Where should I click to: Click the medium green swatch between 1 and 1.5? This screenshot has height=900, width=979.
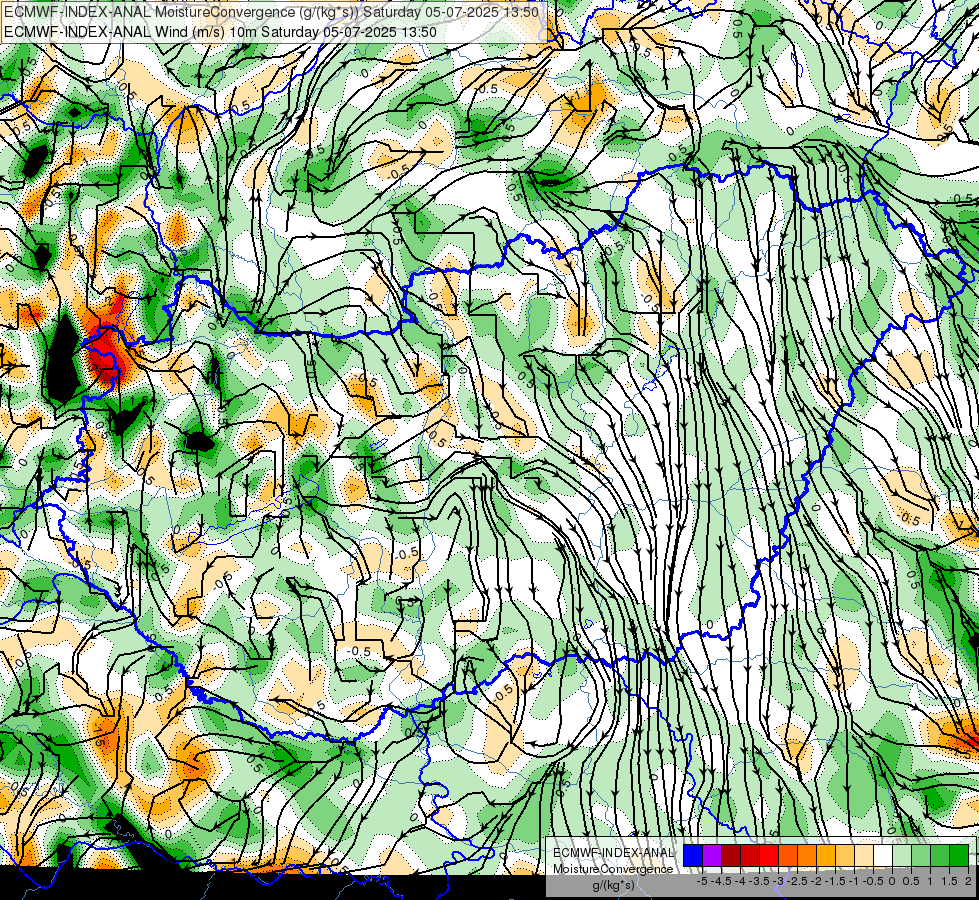(x=940, y=855)
